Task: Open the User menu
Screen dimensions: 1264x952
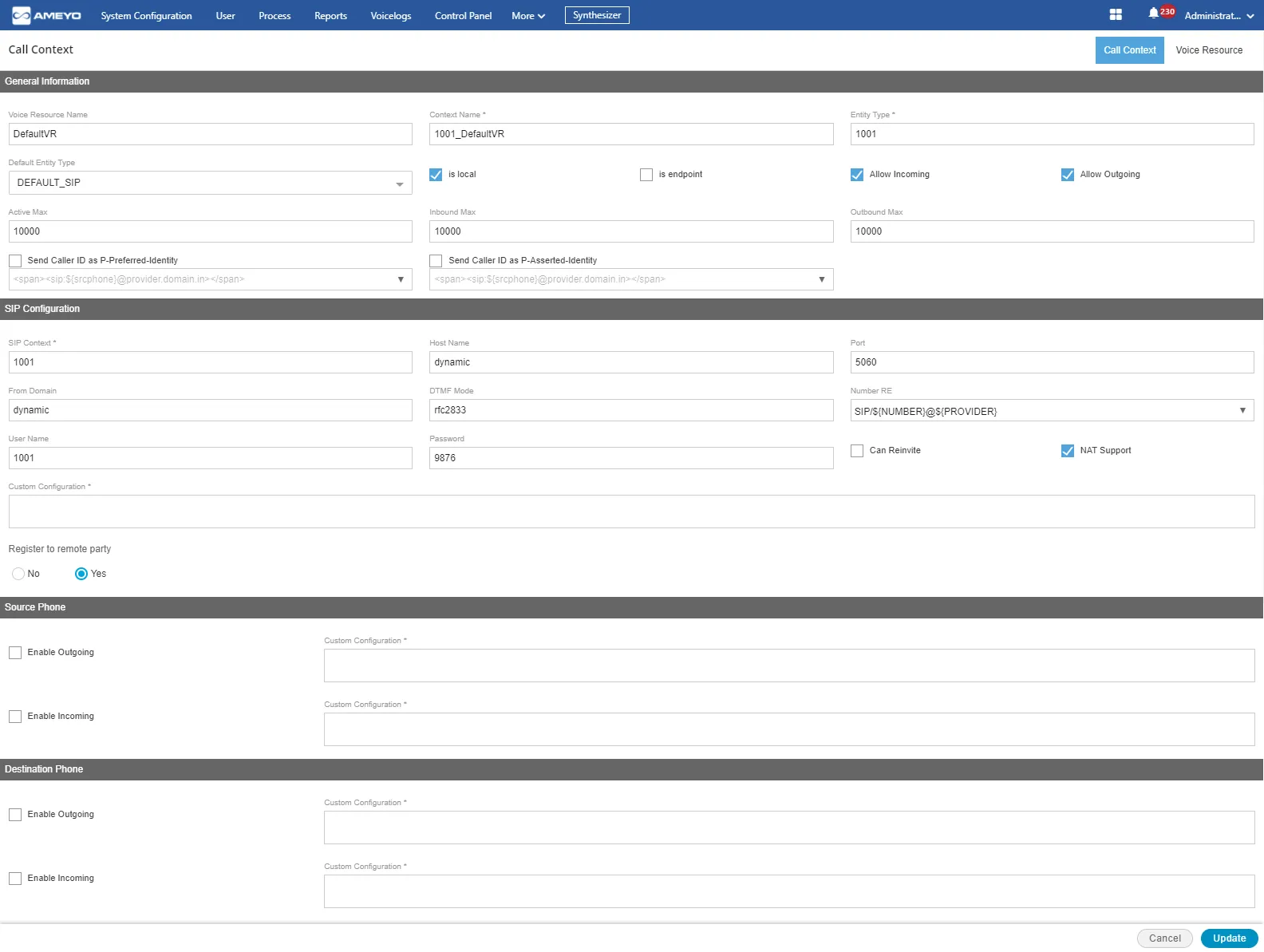Action: tap(225, 16)
